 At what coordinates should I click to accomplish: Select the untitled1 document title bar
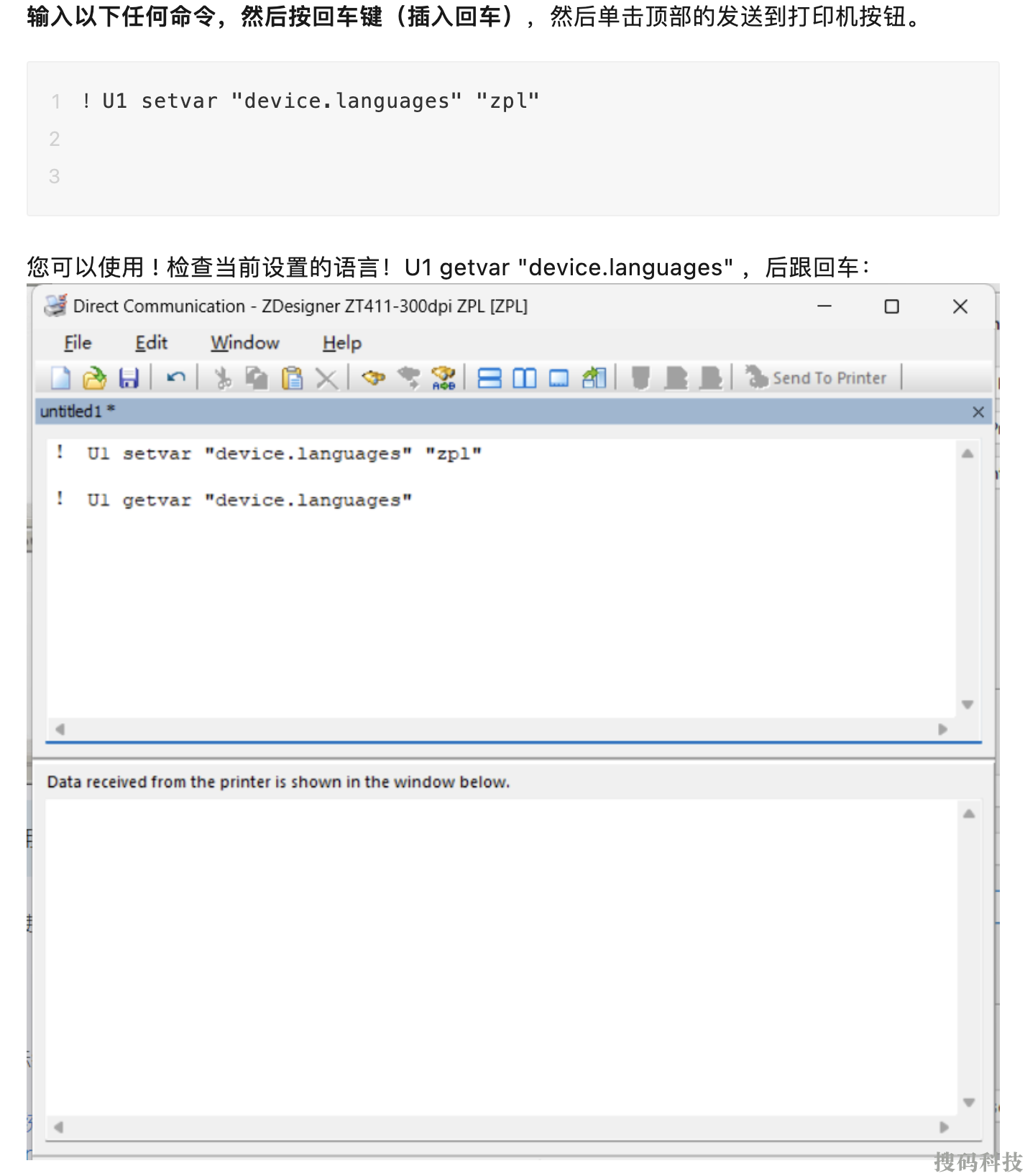point(513,411)
